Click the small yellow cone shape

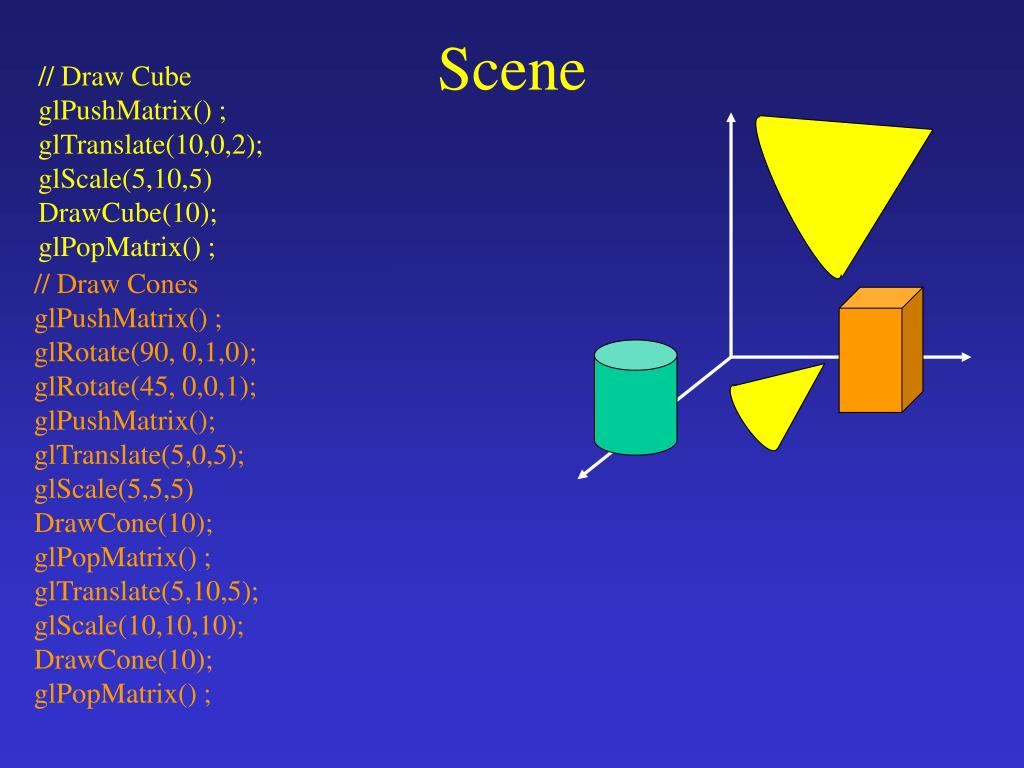tap(774, 408)
